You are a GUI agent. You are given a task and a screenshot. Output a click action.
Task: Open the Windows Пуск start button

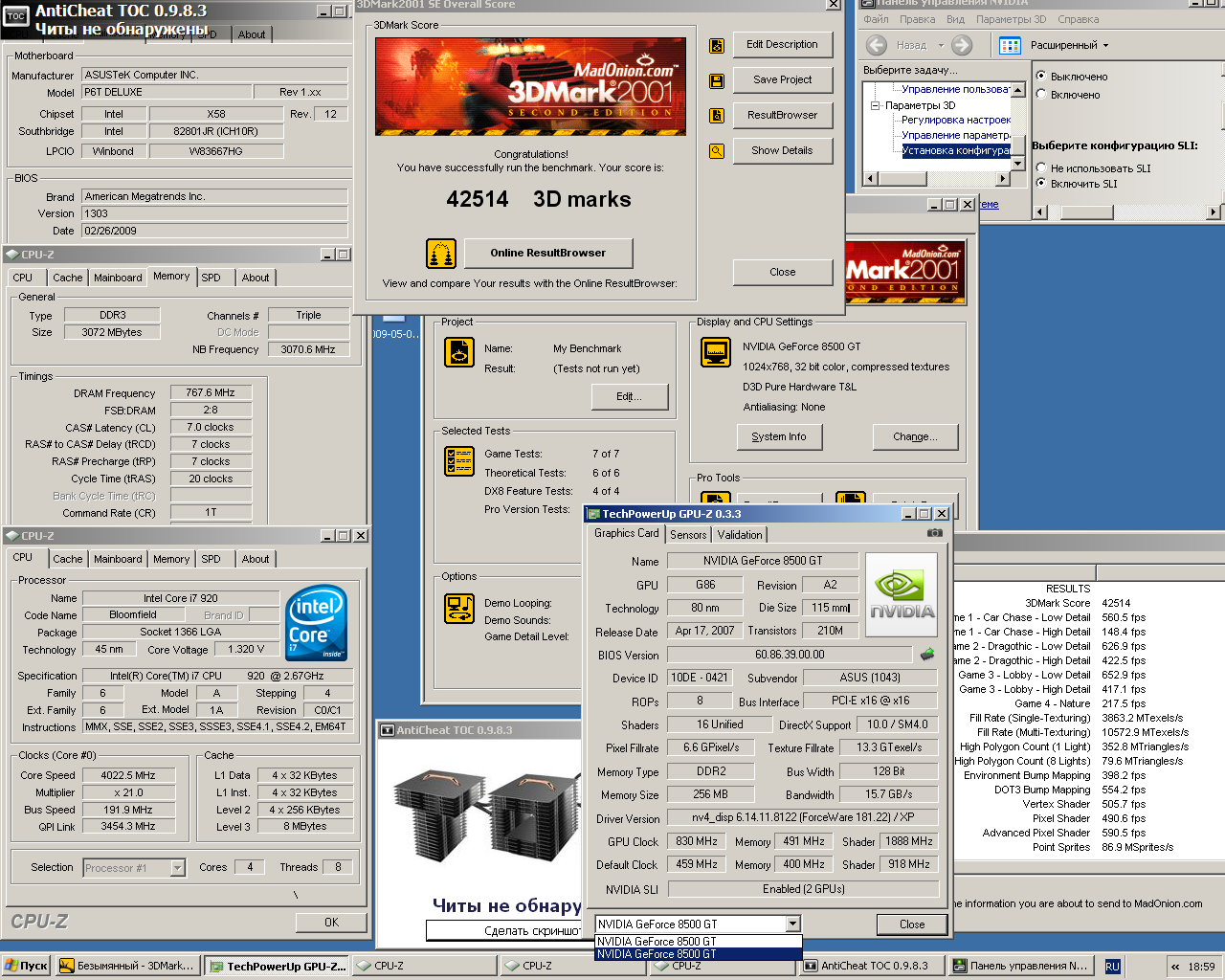26,966
